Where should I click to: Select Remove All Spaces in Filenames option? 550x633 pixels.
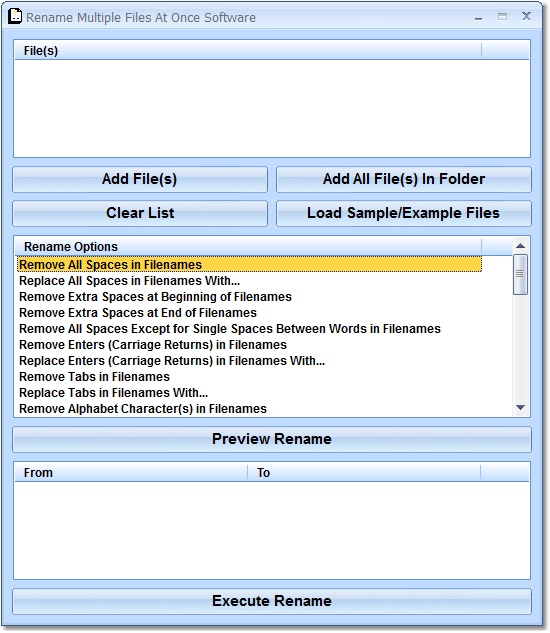click(x=250, y=265)
